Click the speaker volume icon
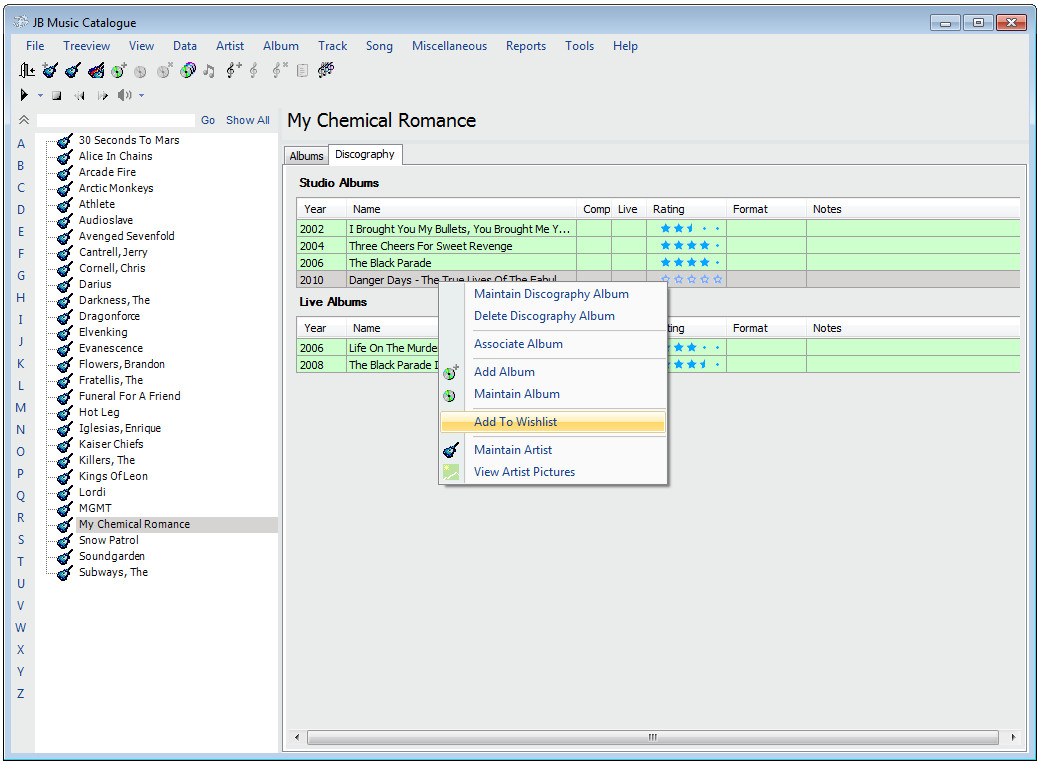Viewport: 1038px width, 762px height. (x=124, y=95)
